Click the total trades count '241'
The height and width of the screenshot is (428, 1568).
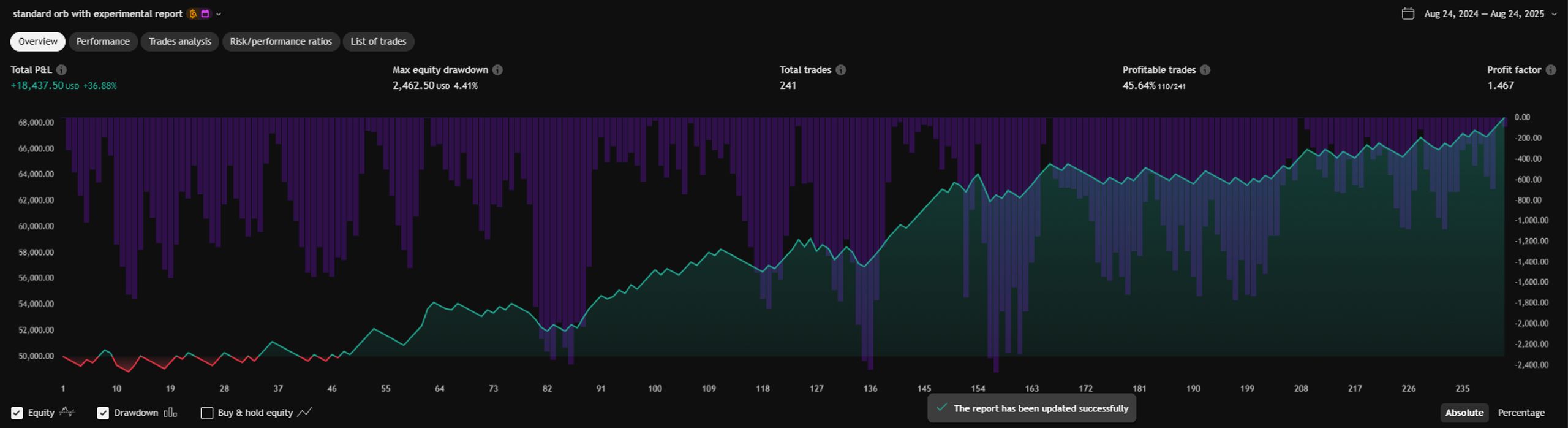point(788,86)
